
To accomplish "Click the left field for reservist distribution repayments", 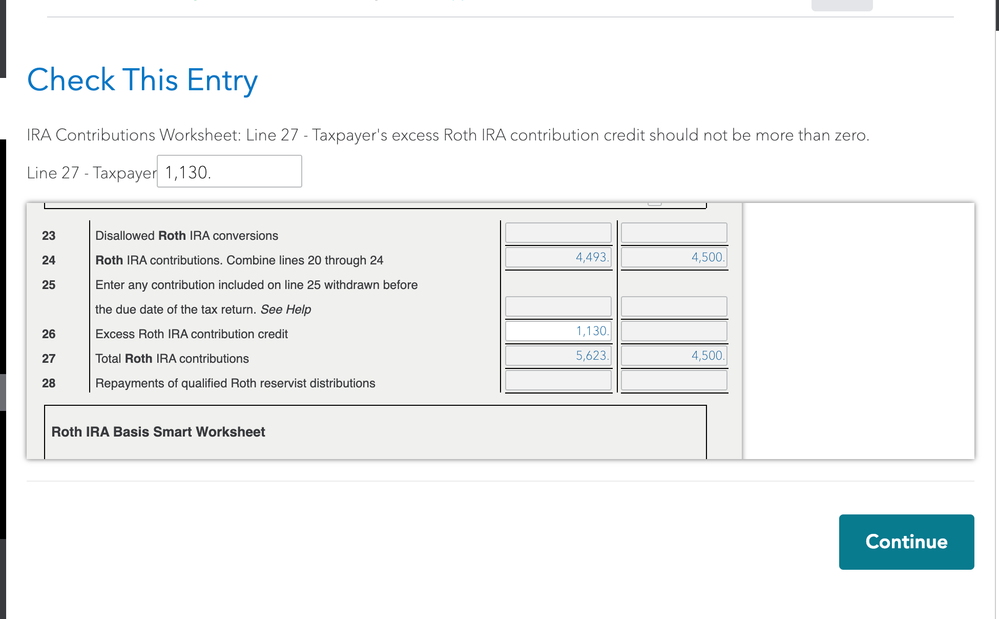I will pyautogui.click(x=558, y=380).
